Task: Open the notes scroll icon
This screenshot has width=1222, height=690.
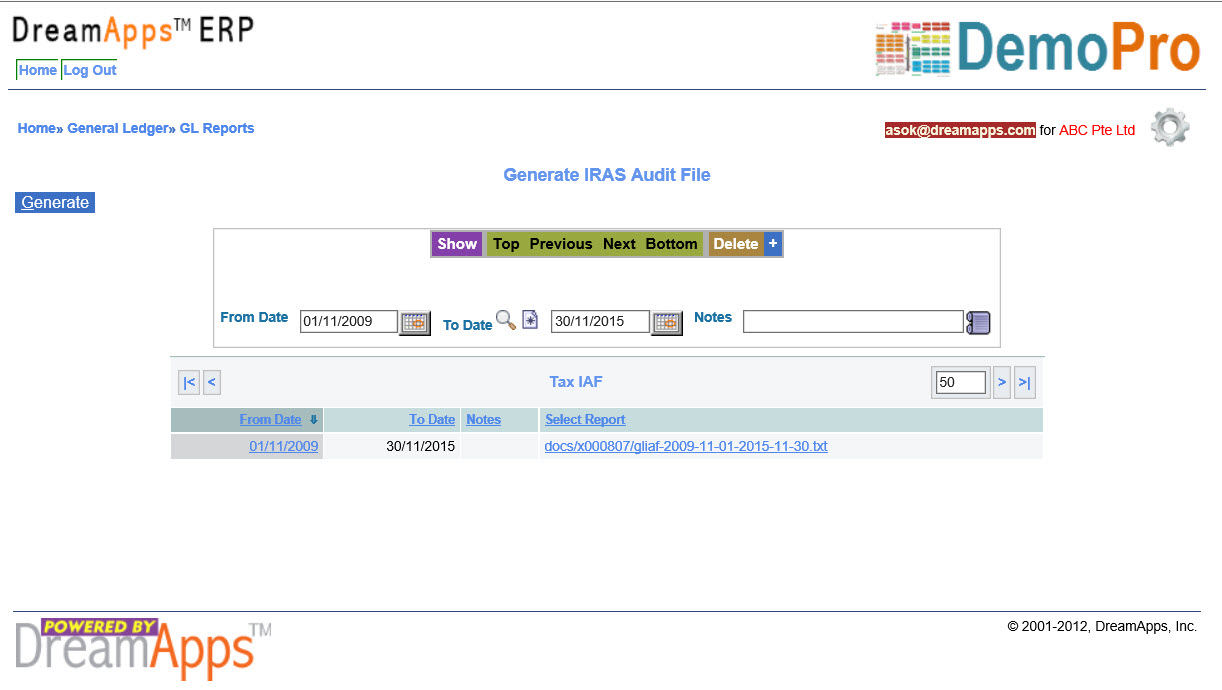Action: point(978,322)
